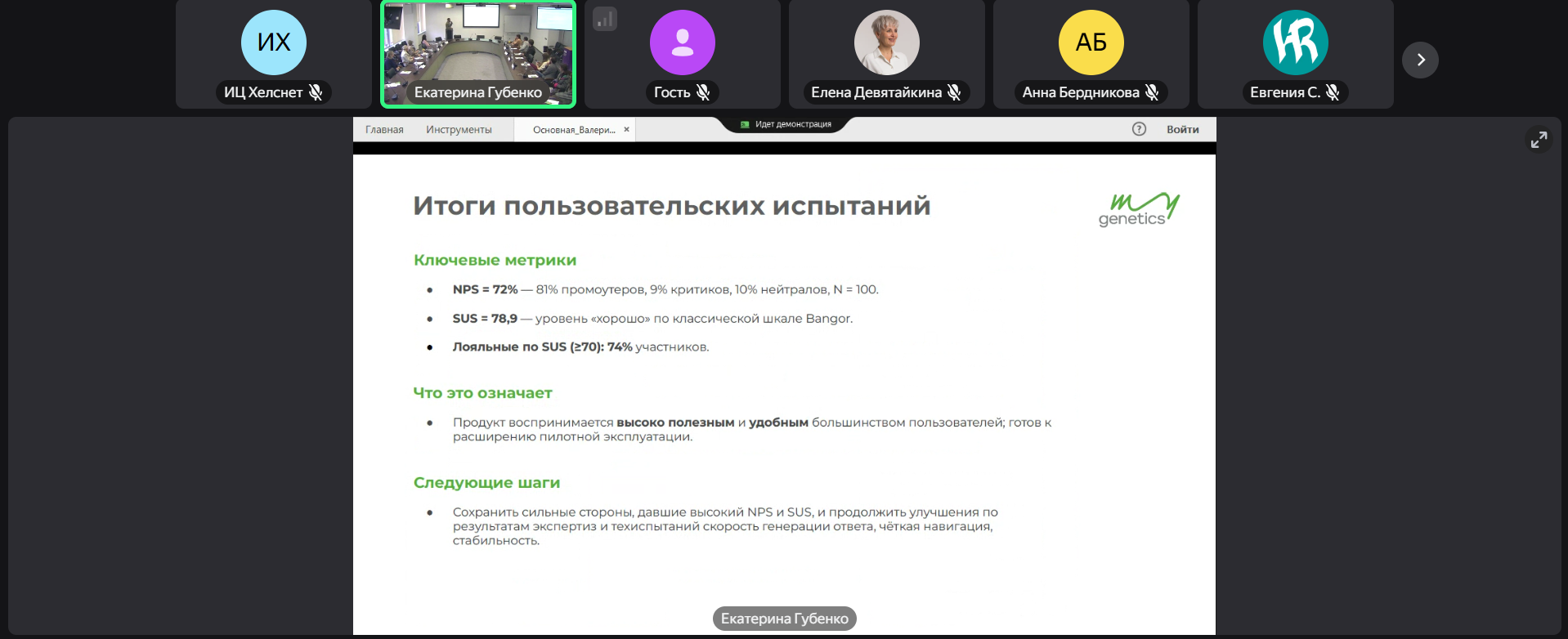This screenshot has height=639, width=1568.
Task: Click the signal strength icon on Гость tile
Action: point(605,19)
